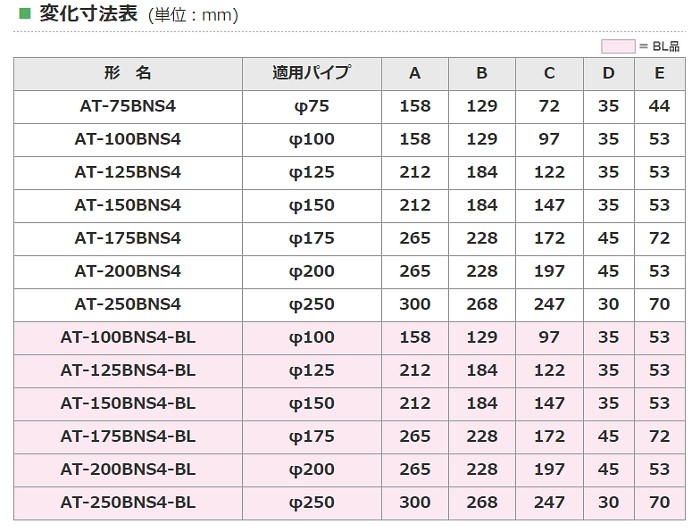Click A value 212 in AT-125BNS4 row

pyautogui.click(x=415, y=172)
